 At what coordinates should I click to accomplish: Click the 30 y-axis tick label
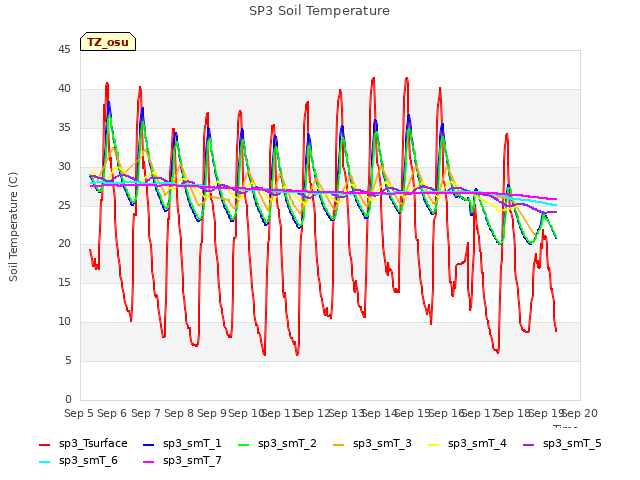(x=64, y=167)
